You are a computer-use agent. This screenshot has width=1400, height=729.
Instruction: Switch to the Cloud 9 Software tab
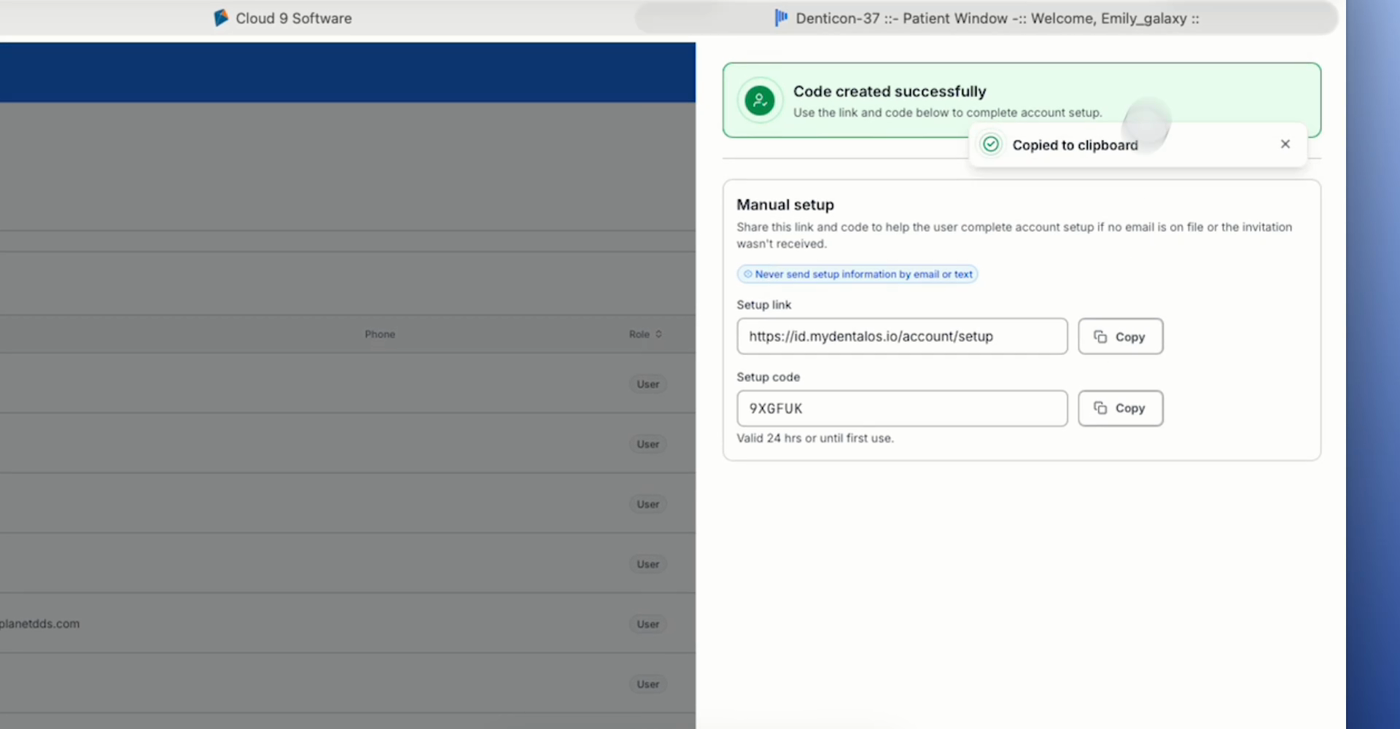tap(283, 18)
